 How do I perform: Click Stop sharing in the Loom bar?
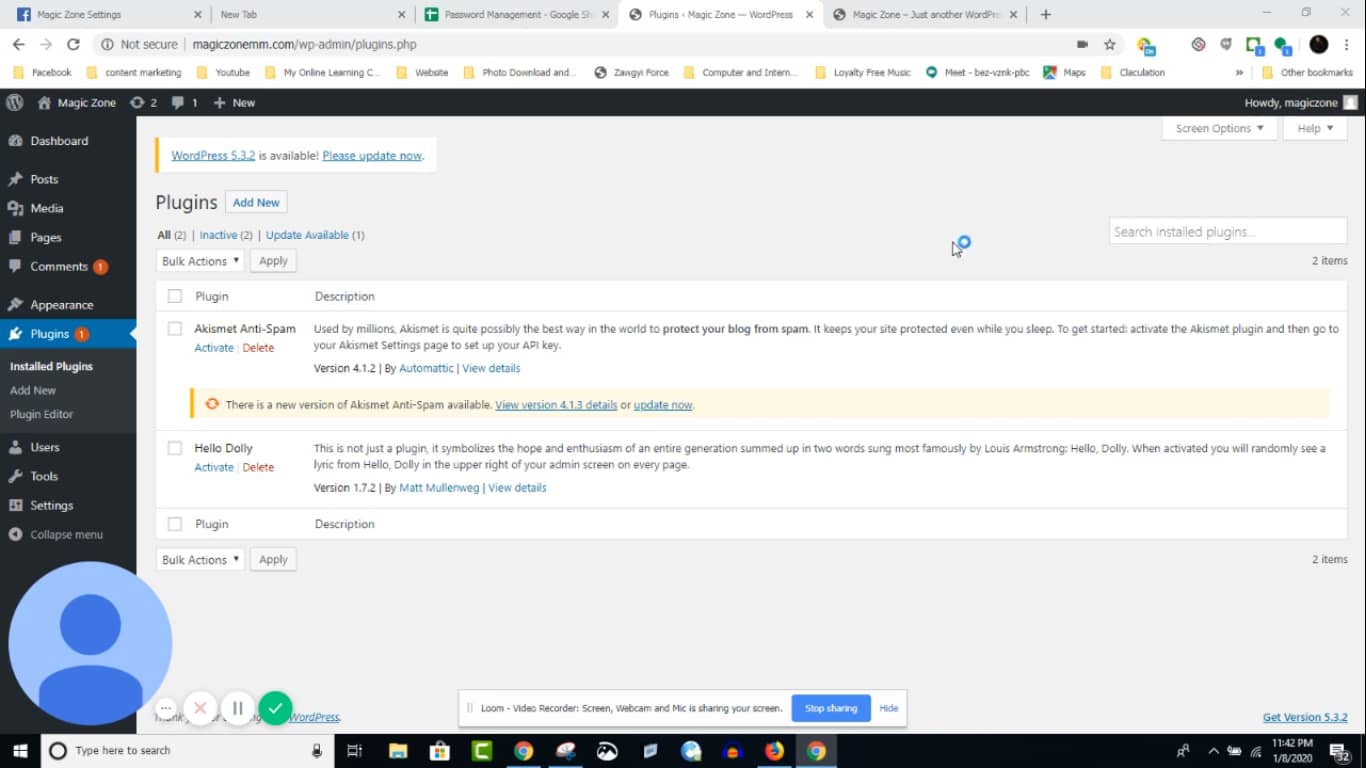831,708
